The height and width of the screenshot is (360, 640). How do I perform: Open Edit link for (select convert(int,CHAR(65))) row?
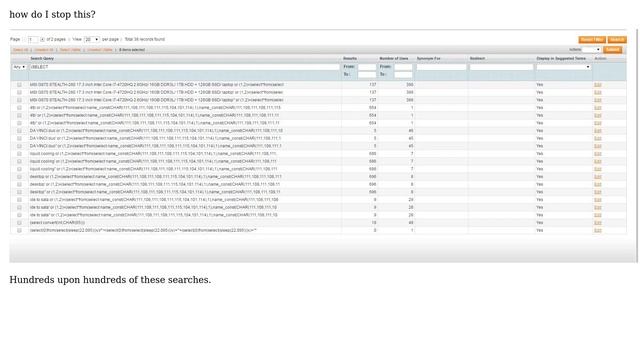[598, 223]
